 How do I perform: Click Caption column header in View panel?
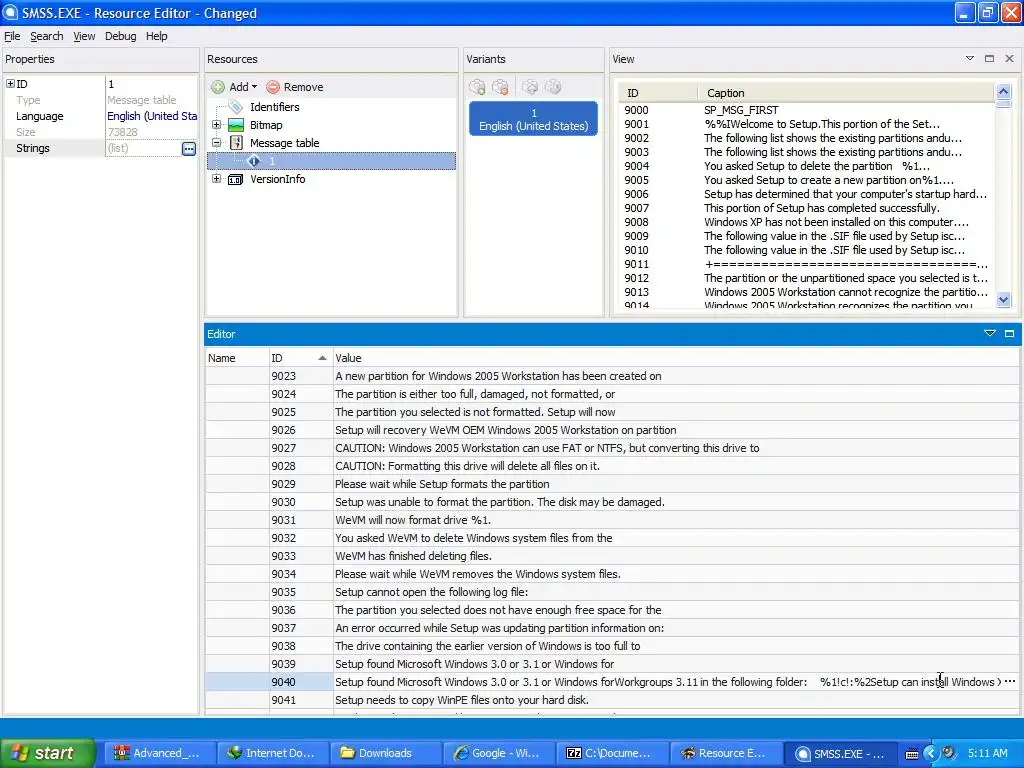point(846,93)
